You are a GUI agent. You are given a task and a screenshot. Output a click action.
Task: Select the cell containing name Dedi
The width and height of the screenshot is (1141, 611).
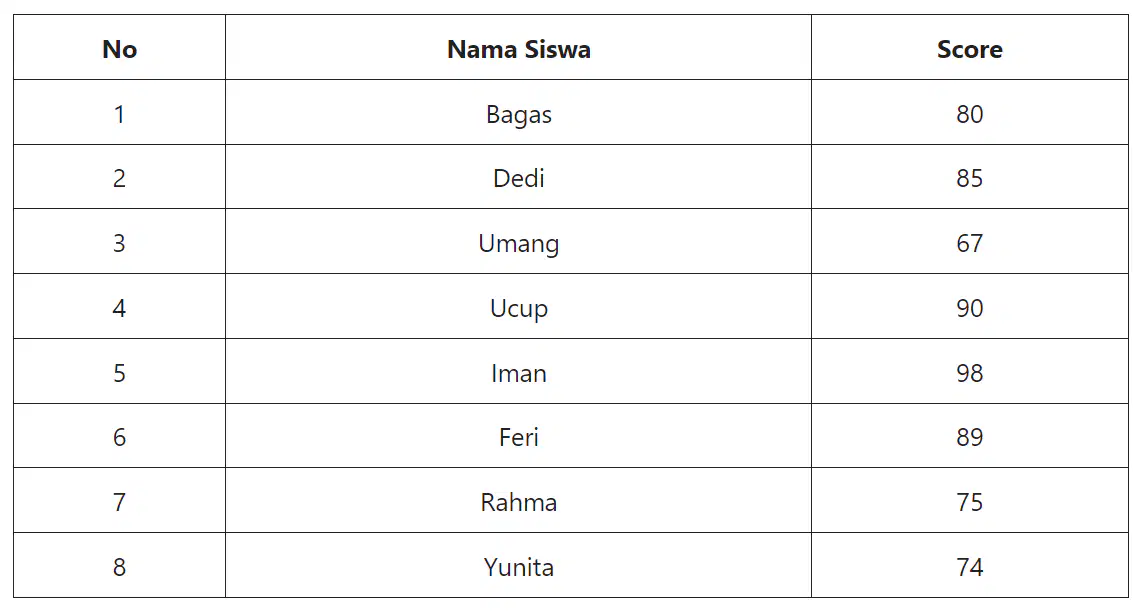coord(518,177)
